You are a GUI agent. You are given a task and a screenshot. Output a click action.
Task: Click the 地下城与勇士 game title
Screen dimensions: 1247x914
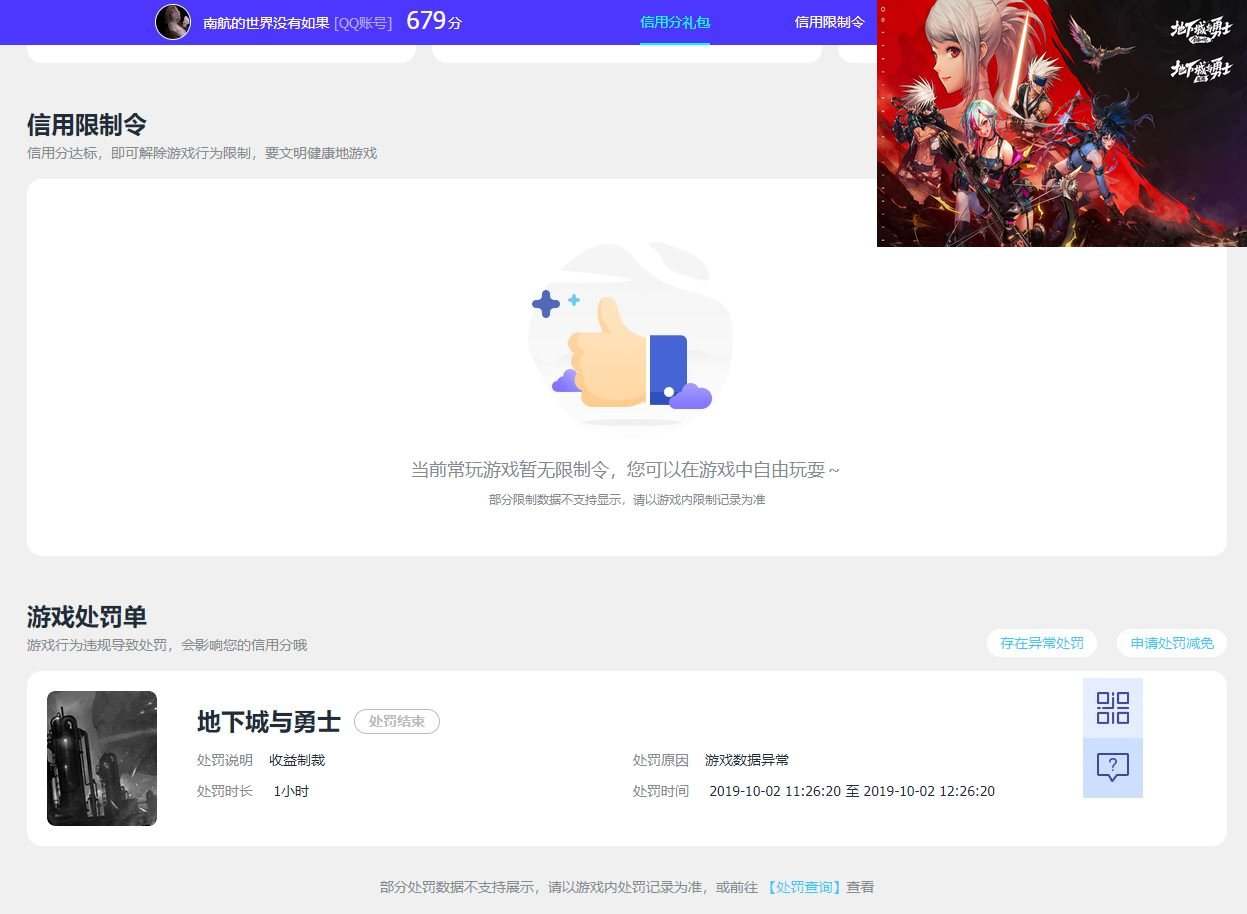[x=269, y=722]
